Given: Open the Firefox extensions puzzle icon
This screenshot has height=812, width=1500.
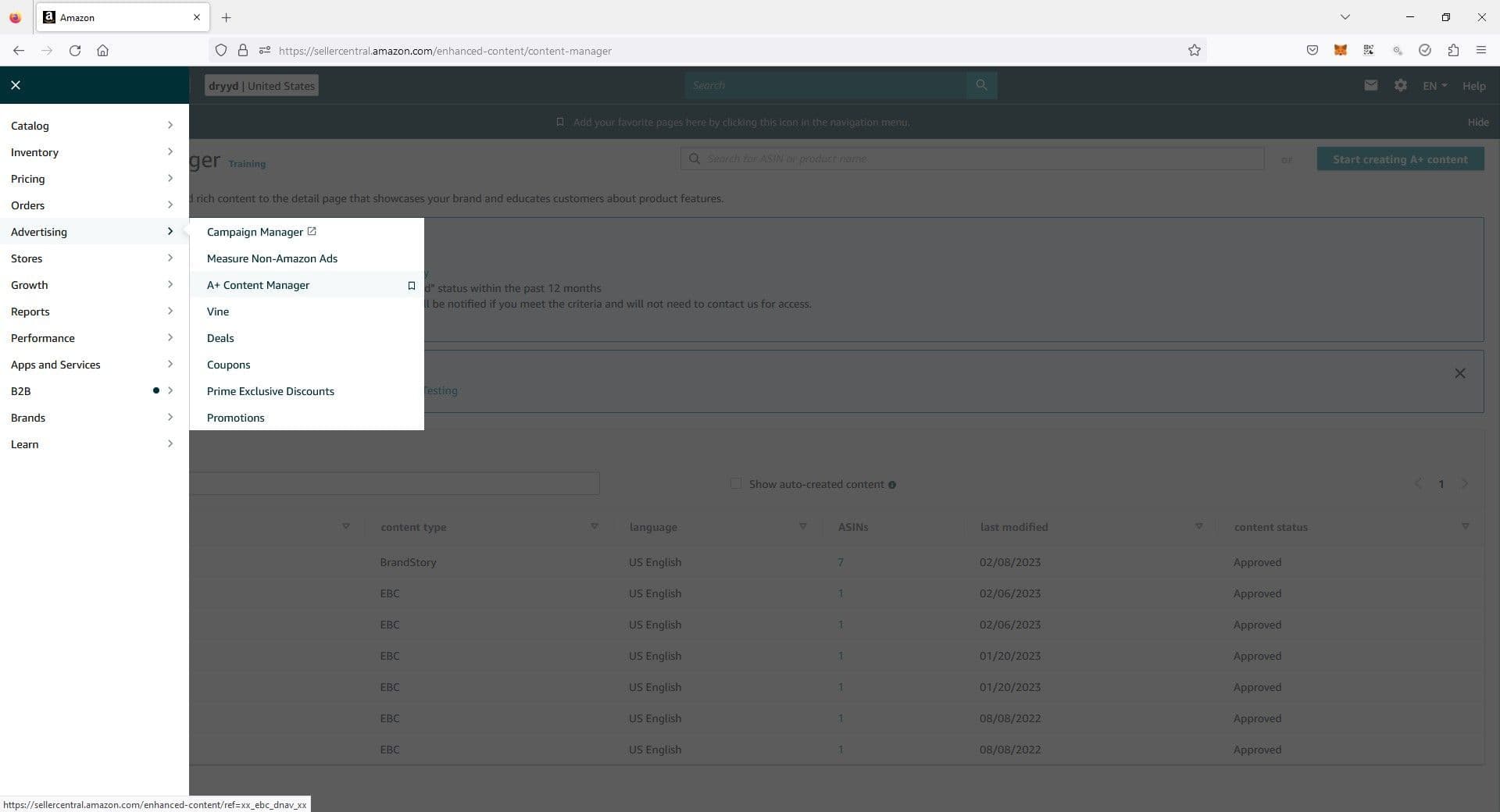Looking at the screenshot, I should click(x=1453, y=51).
